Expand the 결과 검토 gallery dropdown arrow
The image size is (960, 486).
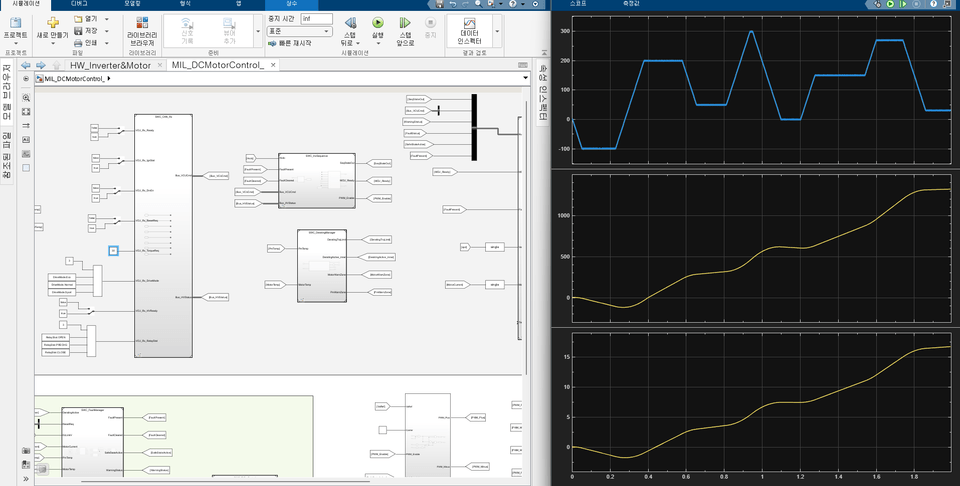tap(497, 31)
